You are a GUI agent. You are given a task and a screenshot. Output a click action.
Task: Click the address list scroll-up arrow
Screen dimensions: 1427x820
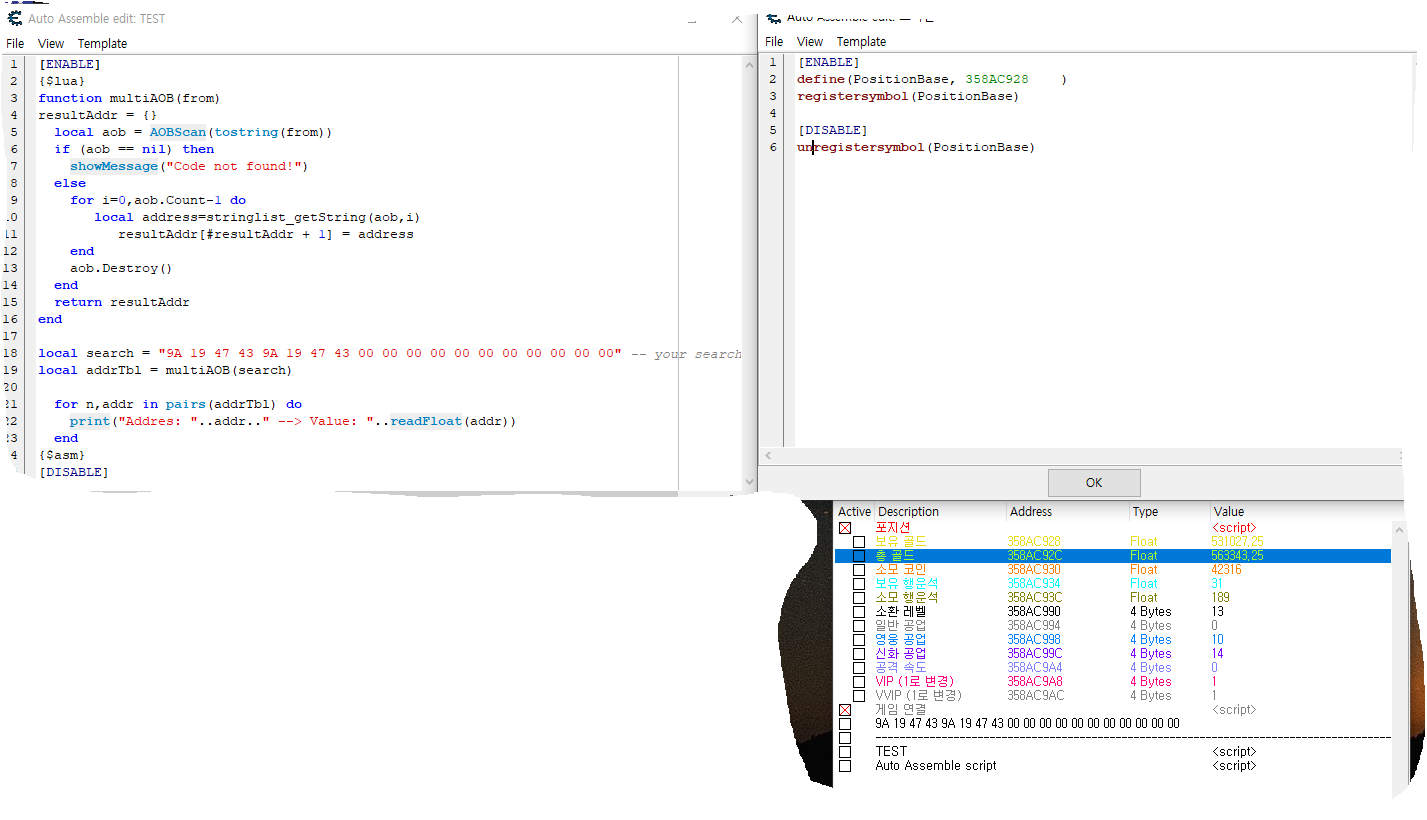[1398, 528]
